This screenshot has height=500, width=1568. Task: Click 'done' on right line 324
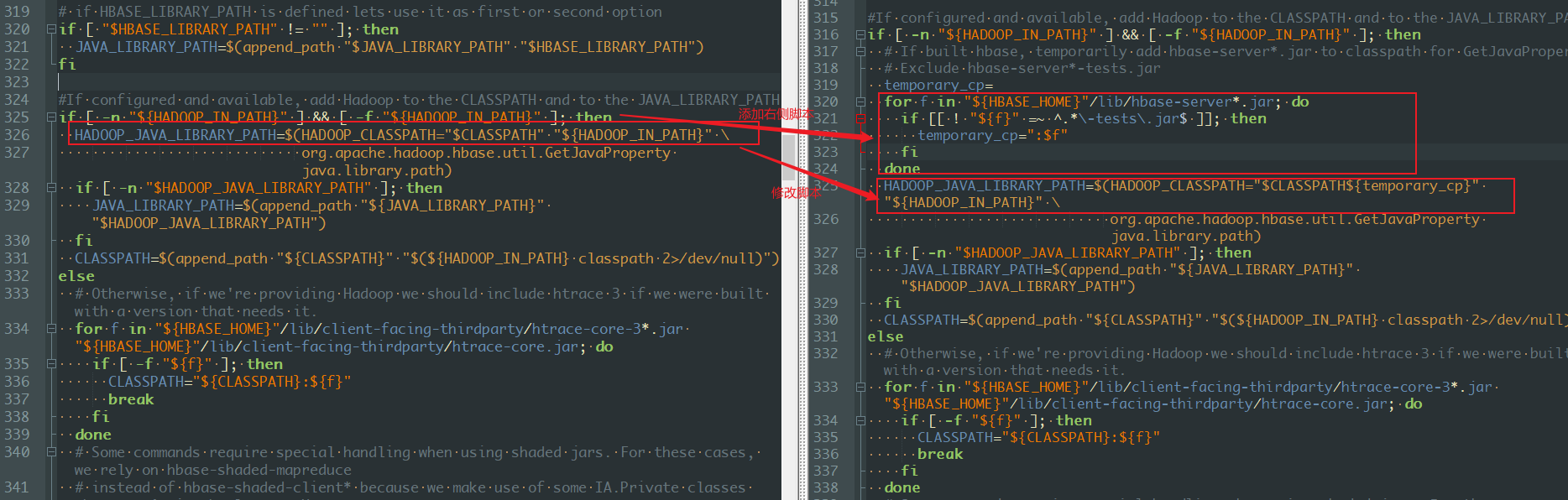(902, 169)
